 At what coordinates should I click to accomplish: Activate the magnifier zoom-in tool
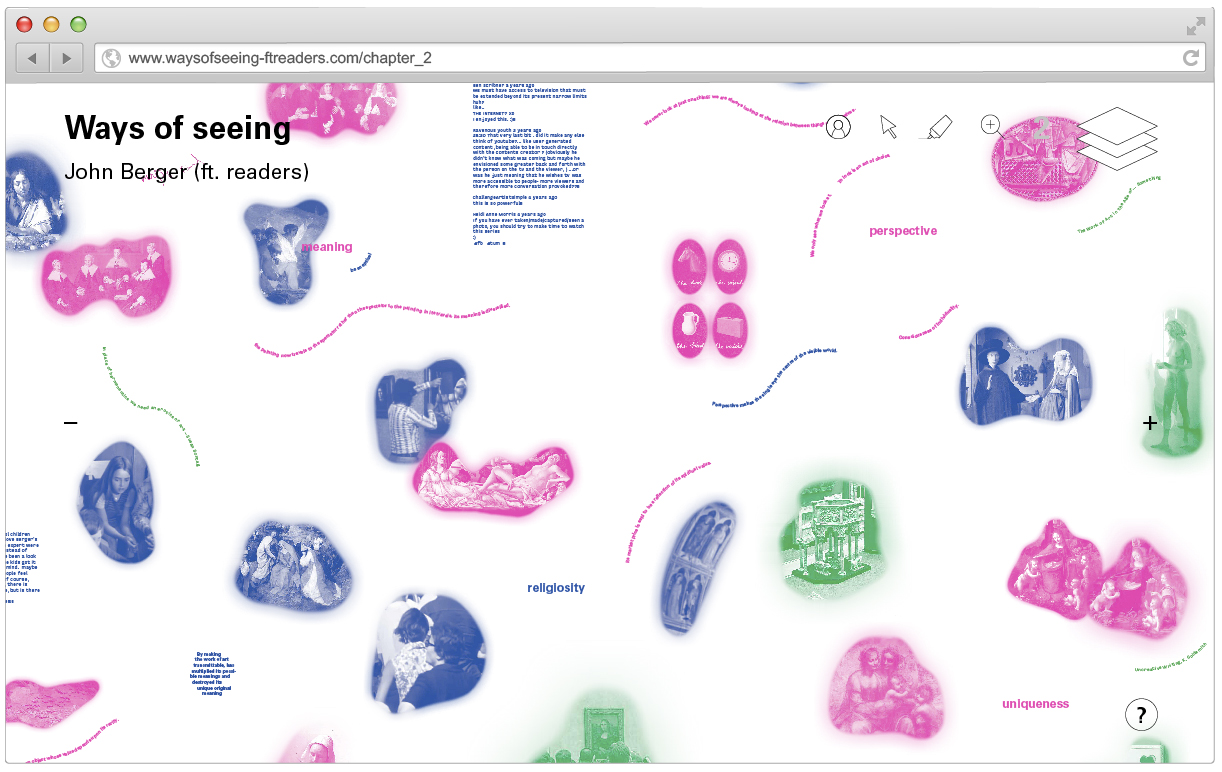tap(991, 126)
